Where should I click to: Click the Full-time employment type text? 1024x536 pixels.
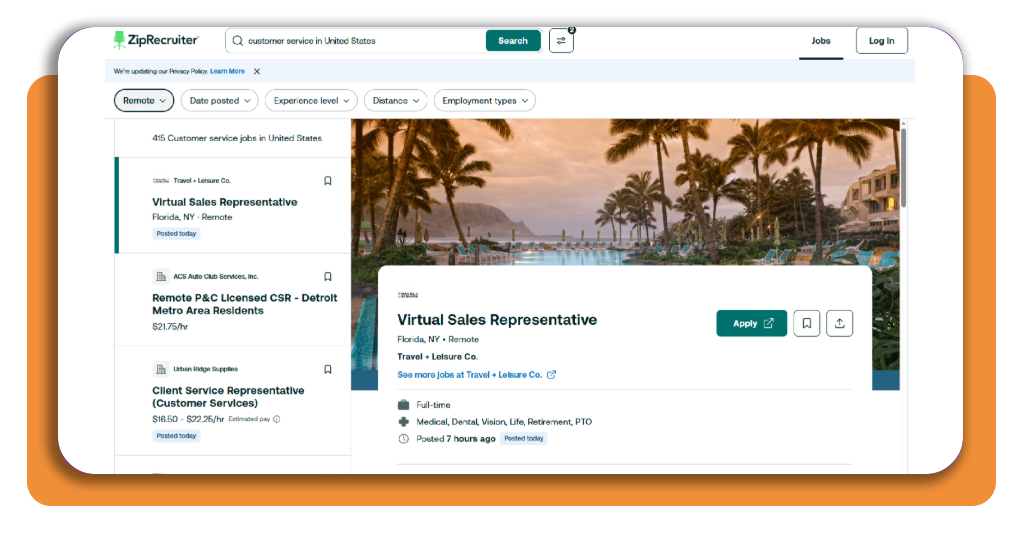[433, 405]
